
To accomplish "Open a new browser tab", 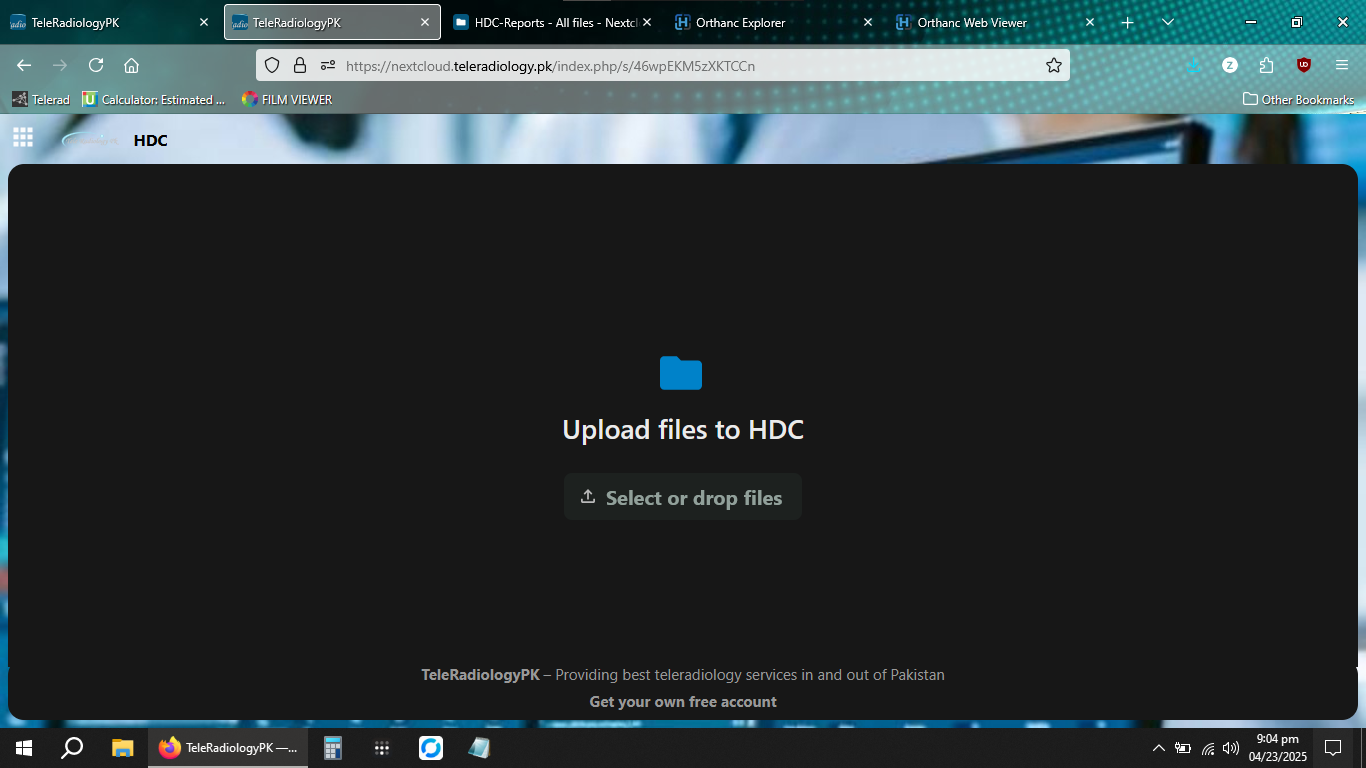I will click(1127, 22).
